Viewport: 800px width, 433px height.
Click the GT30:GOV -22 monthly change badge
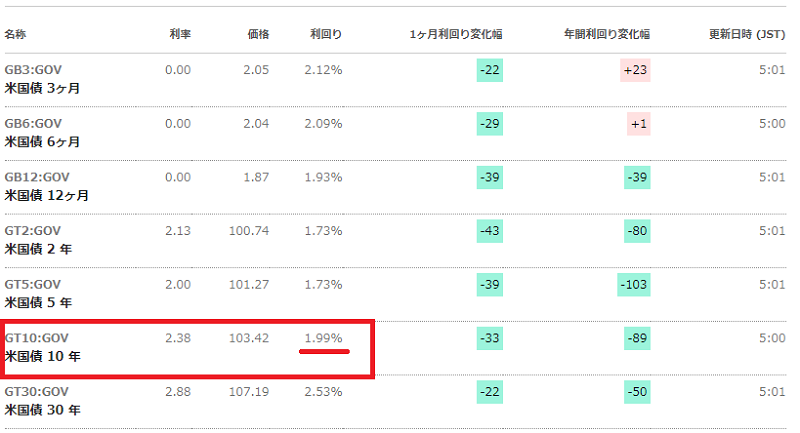tap(490, 391)
